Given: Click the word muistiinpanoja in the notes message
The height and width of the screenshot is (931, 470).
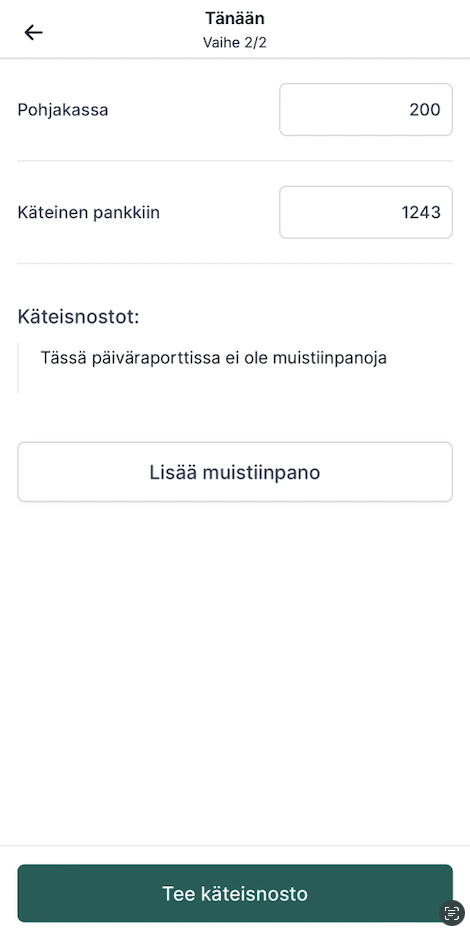Looking at the screenshot, I should pos(330,358).
